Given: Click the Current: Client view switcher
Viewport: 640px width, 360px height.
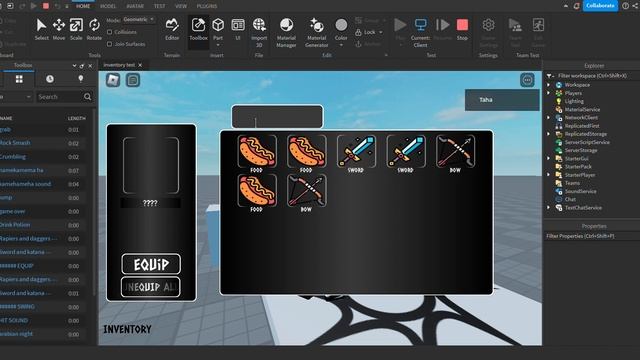Looking at the screenshot, I should [420, 32].
